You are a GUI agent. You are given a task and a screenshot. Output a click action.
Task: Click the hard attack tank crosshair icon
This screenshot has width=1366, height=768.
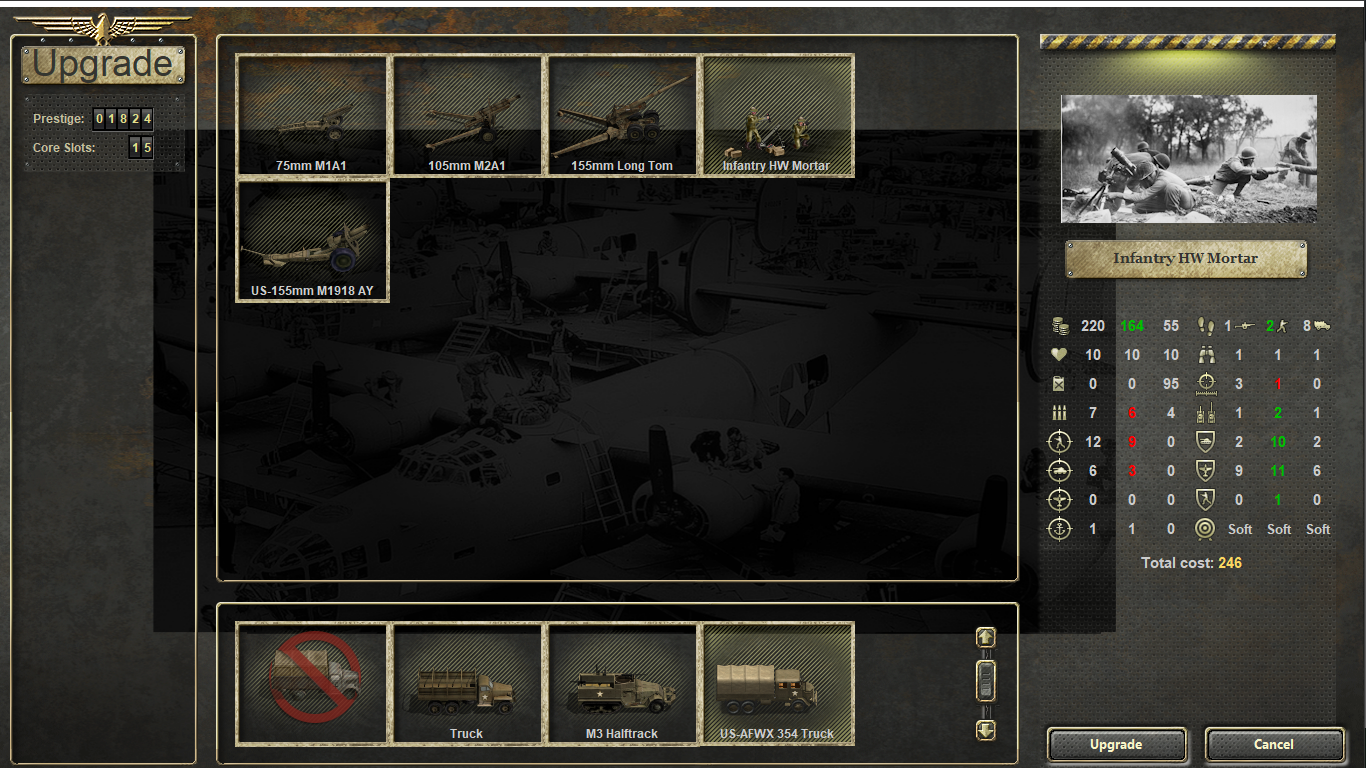[1059, 471]
